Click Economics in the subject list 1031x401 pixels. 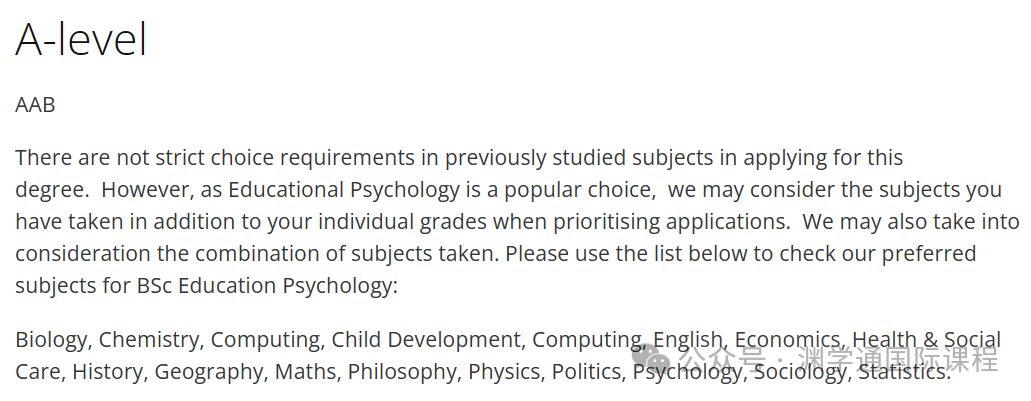790,340
